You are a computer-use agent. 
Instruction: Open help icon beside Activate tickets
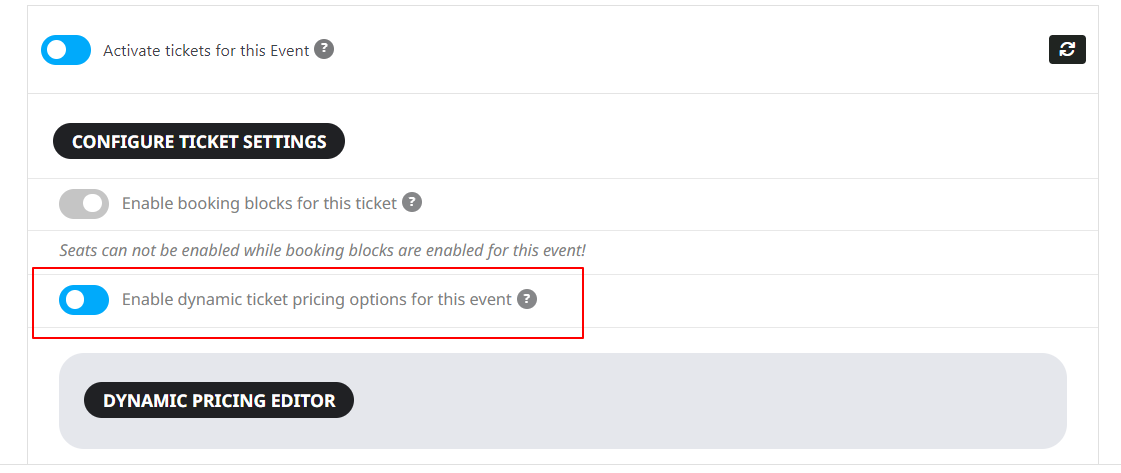coord(324,49)
